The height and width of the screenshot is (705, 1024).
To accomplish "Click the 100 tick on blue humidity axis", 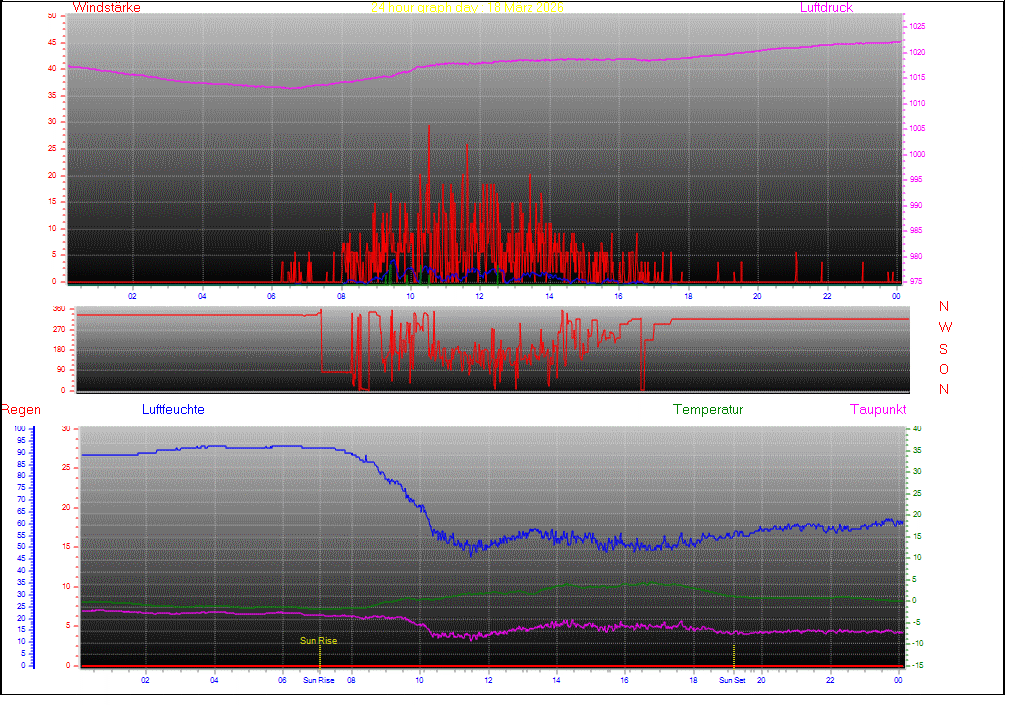I will point(21,429).
